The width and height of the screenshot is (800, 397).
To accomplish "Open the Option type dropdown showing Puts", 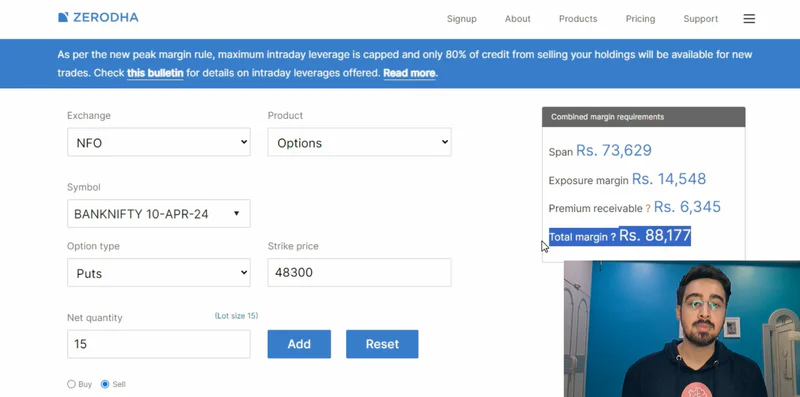I will tap(159, 272).
